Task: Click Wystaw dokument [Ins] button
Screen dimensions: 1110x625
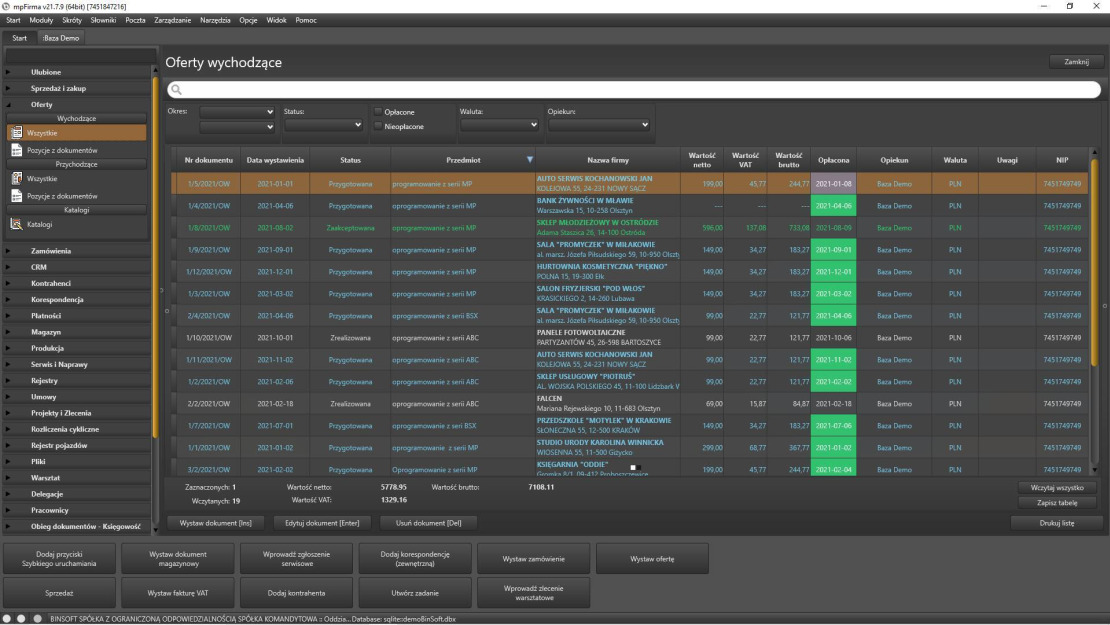Action: 216,523
